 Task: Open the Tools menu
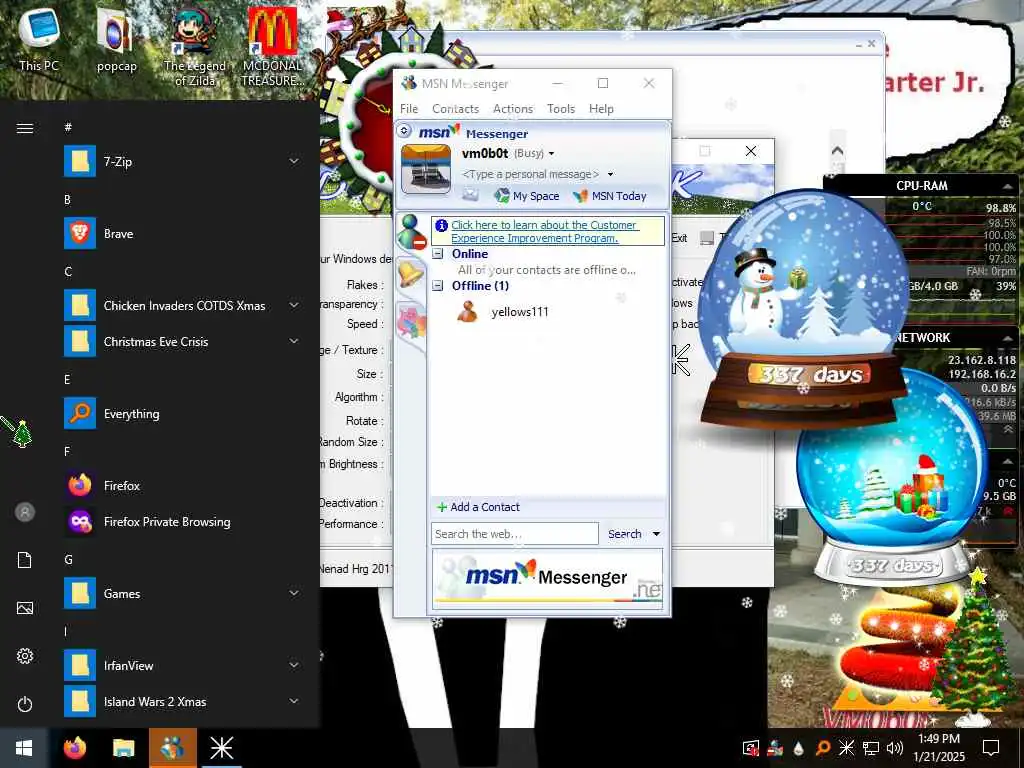click(561, 108)
